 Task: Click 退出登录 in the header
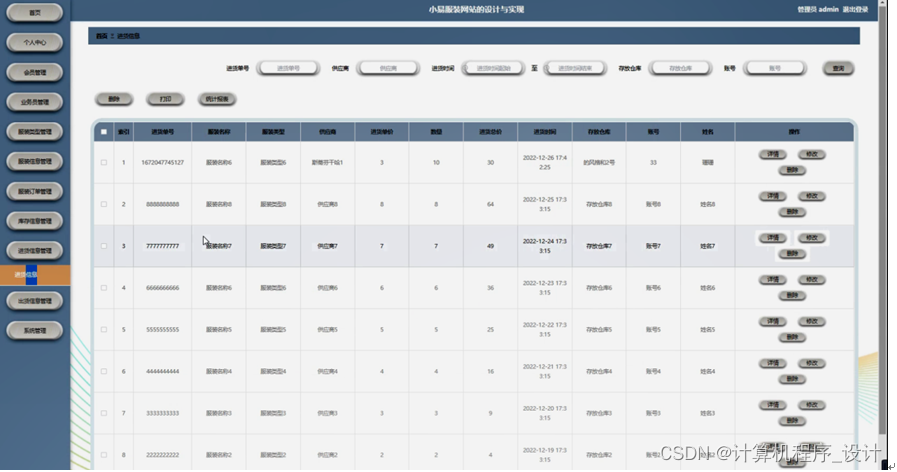855,9
